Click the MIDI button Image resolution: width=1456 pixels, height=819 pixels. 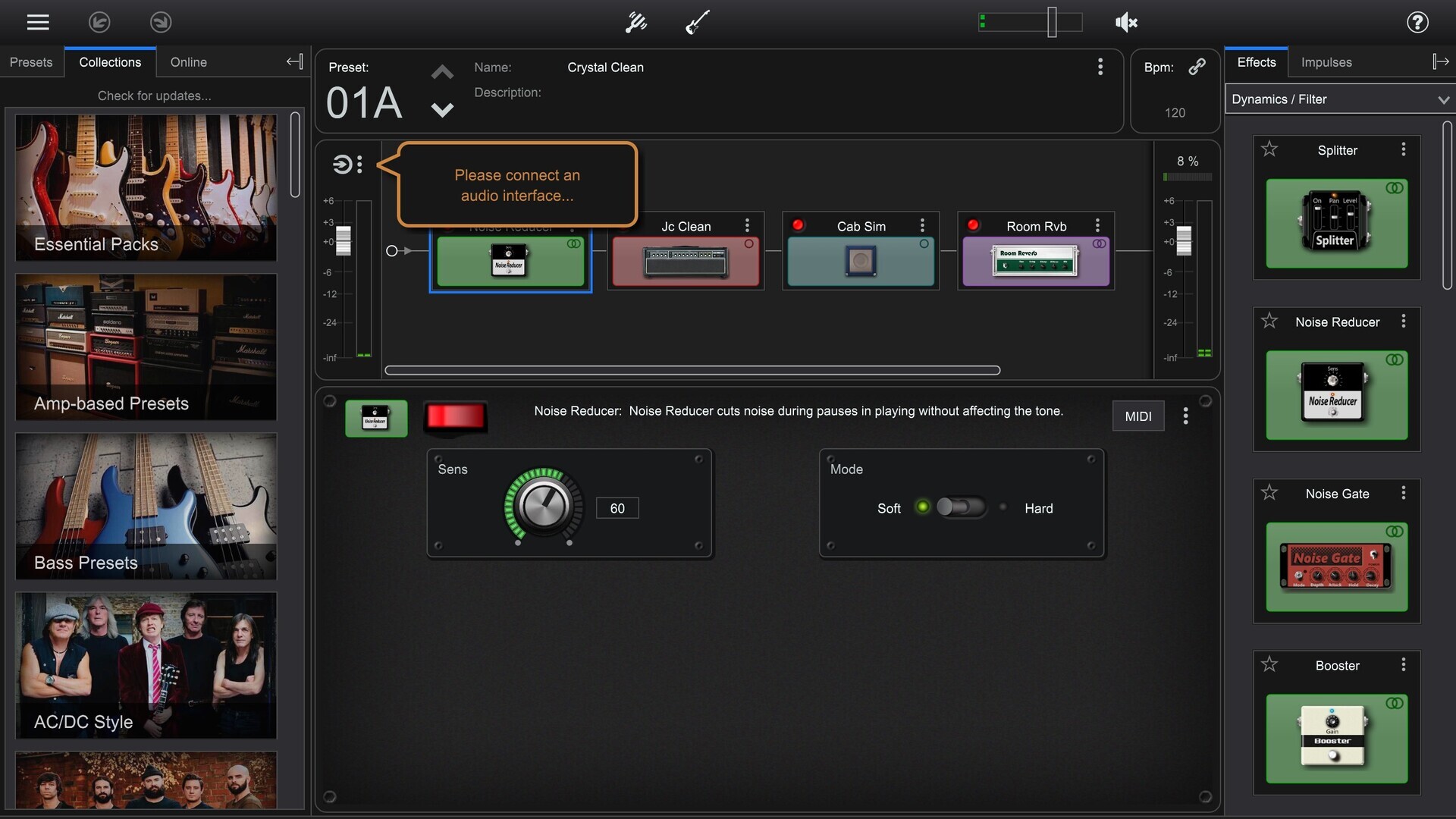click(1138, 416)
